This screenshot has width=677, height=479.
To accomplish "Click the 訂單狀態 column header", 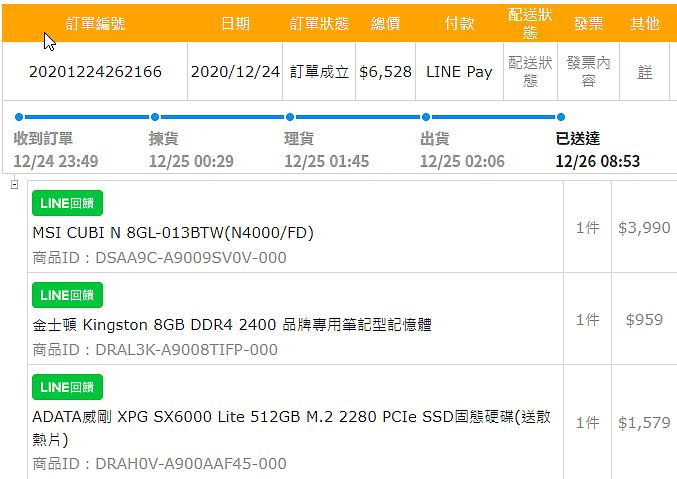I will coord(319,24).
